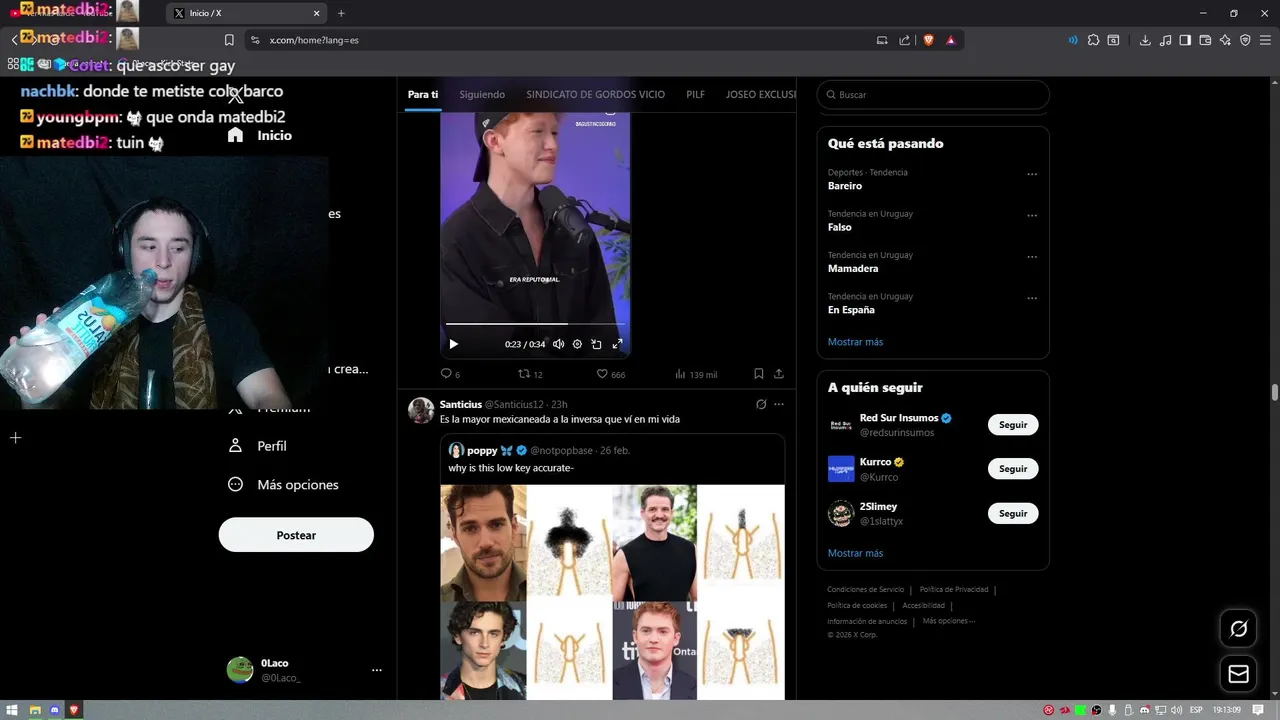
Task: Expand the video to fullscreen
Action: (617, 344)
